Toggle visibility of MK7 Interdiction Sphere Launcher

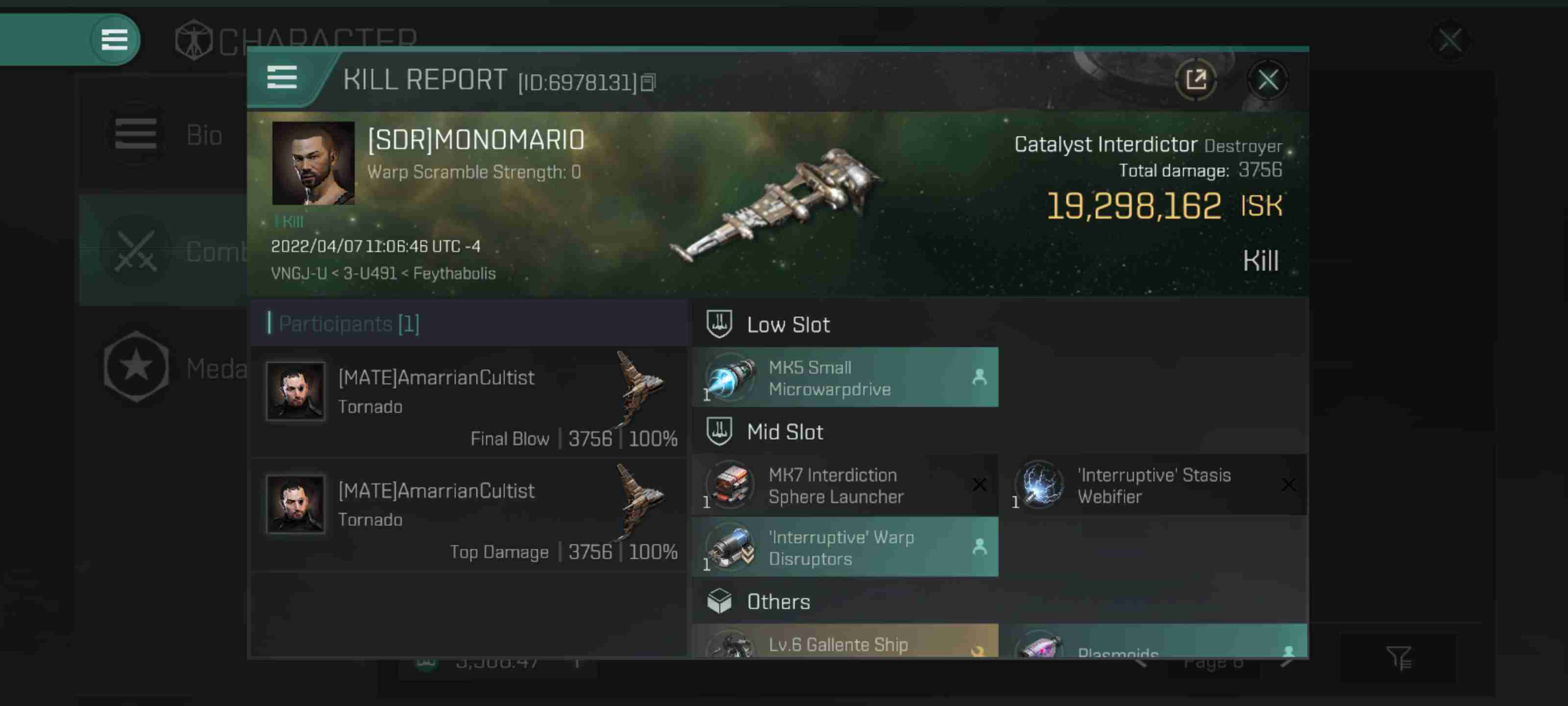[978, 484]
